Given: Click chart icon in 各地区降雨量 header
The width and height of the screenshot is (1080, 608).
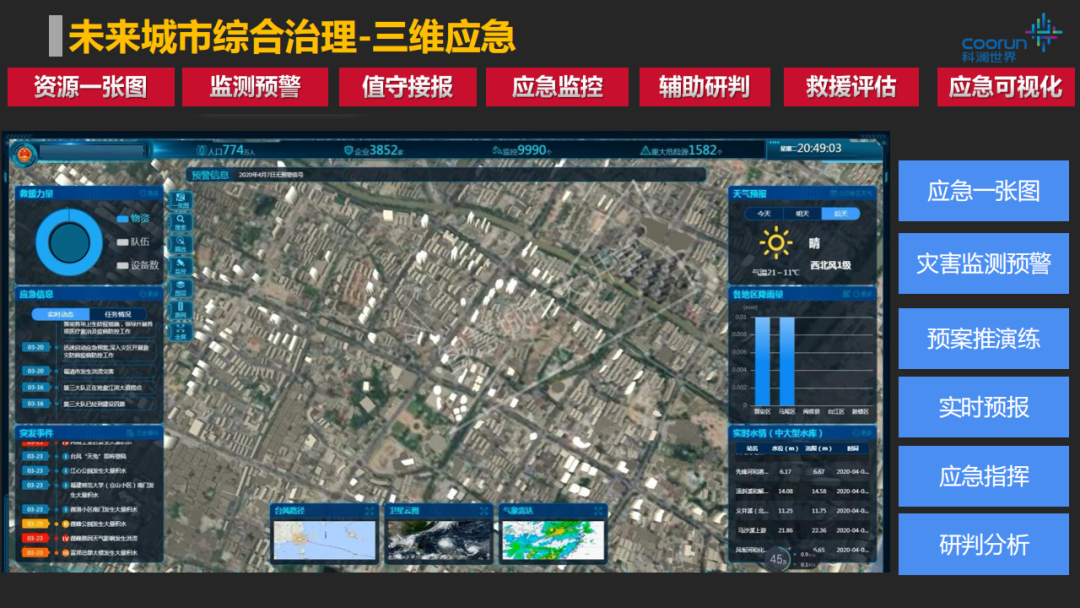Looking at the screenshot, I should [847, 295].
